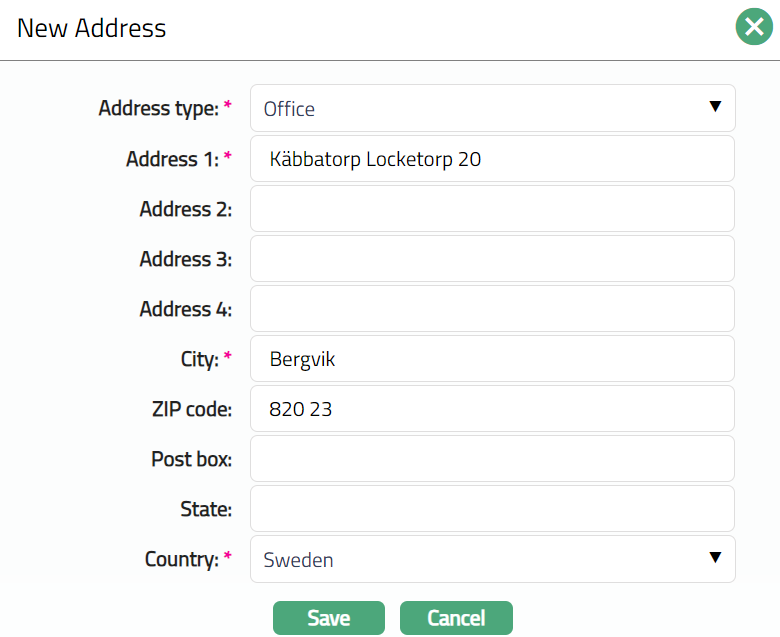Click the Address 1 input field
The image size is (780, 637).
point(492,159)
